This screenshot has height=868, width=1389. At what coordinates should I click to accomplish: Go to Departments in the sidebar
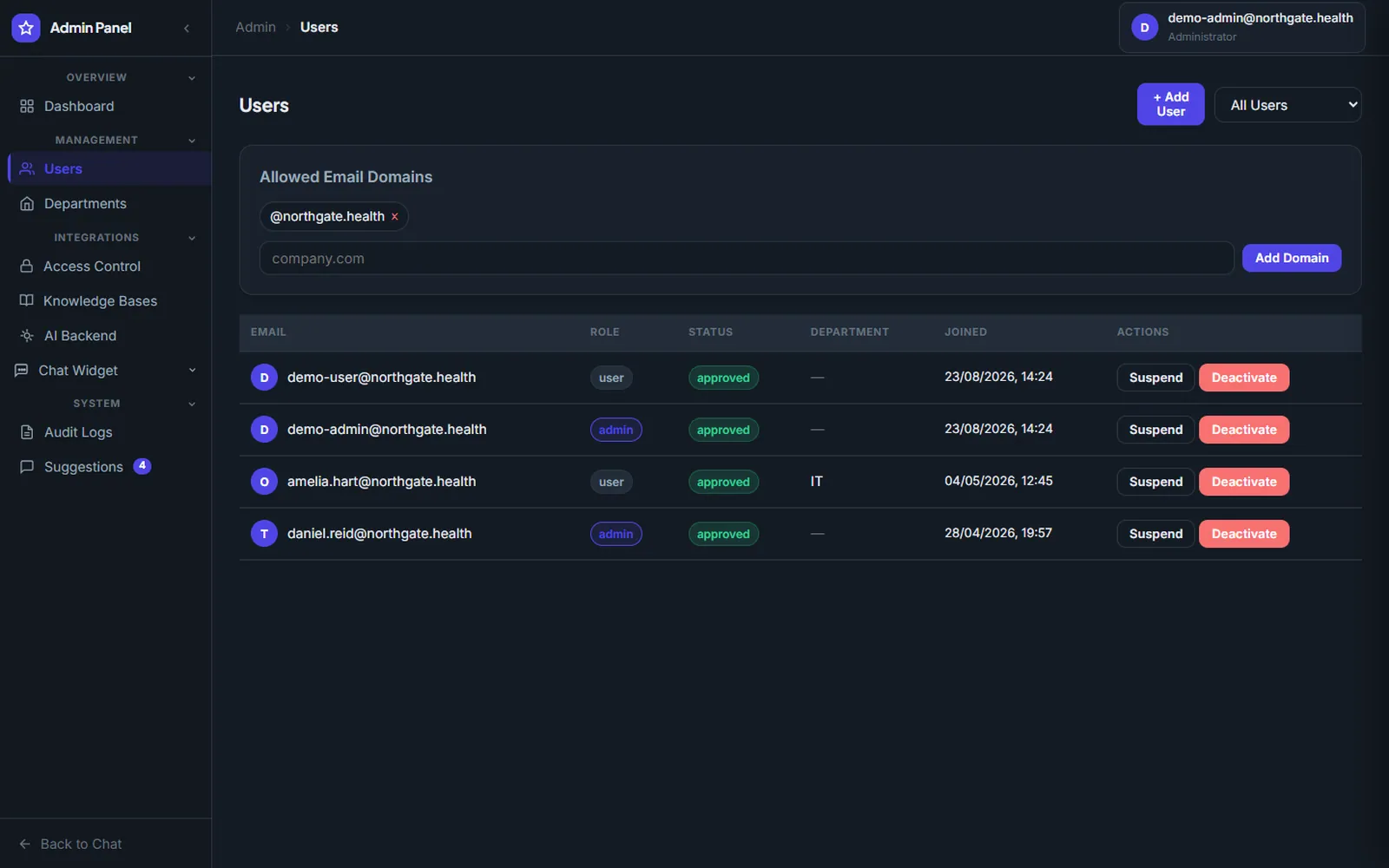(109, 203)
